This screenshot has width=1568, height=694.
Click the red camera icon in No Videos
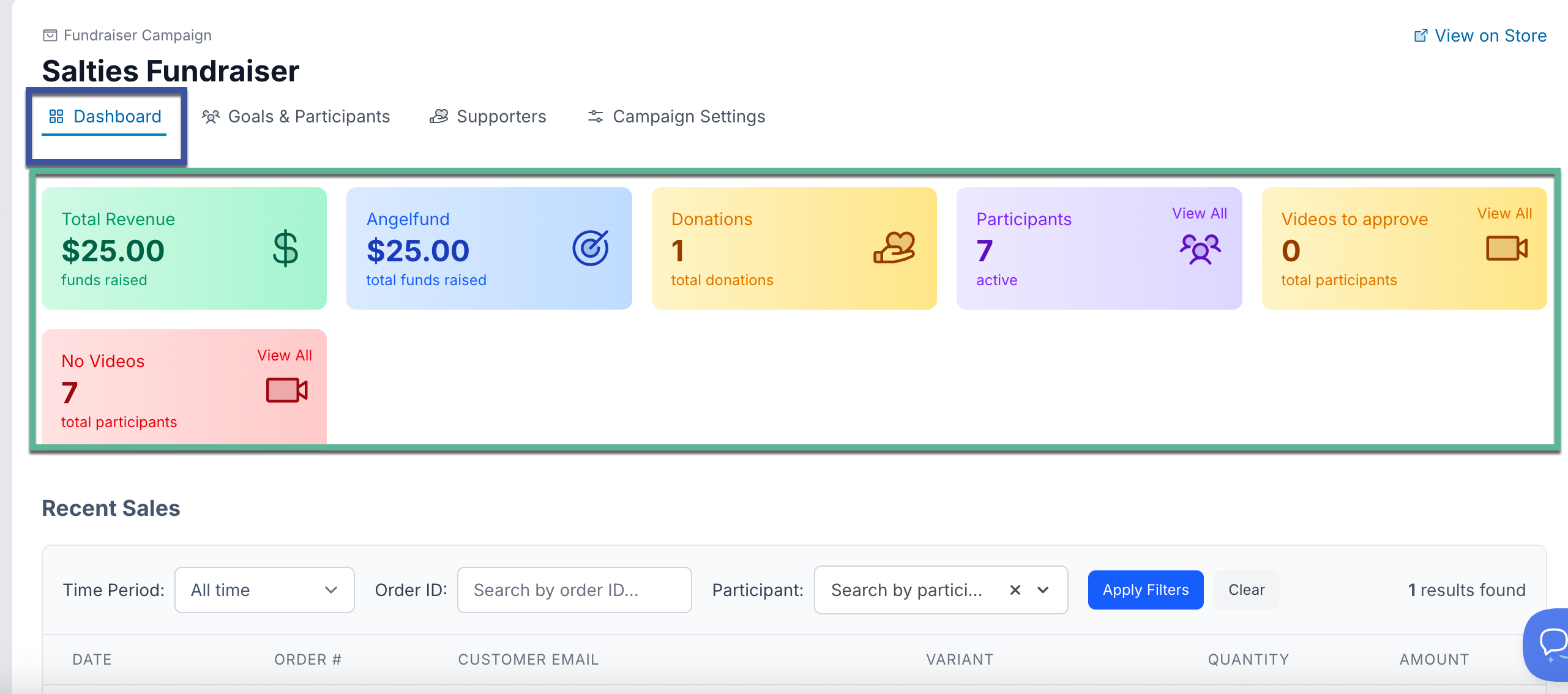(x=286, y=390)
